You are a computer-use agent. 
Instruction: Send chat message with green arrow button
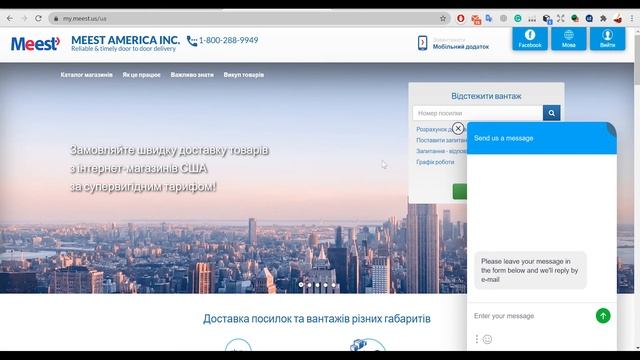tap(603, 316)
